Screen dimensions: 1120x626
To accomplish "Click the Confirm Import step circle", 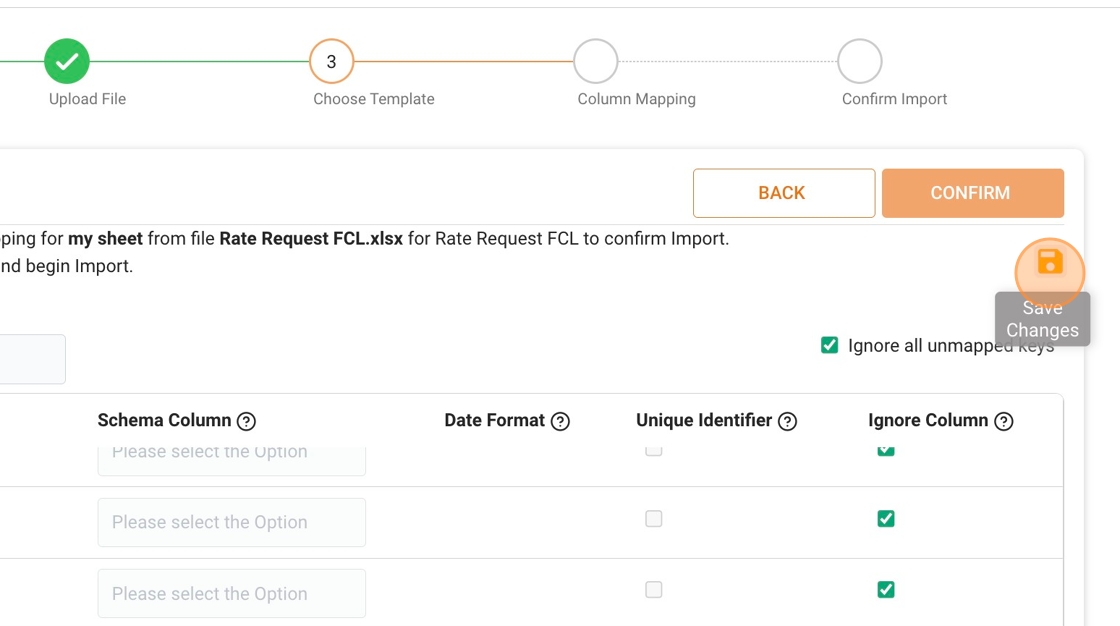I will [x=859, y=62].
